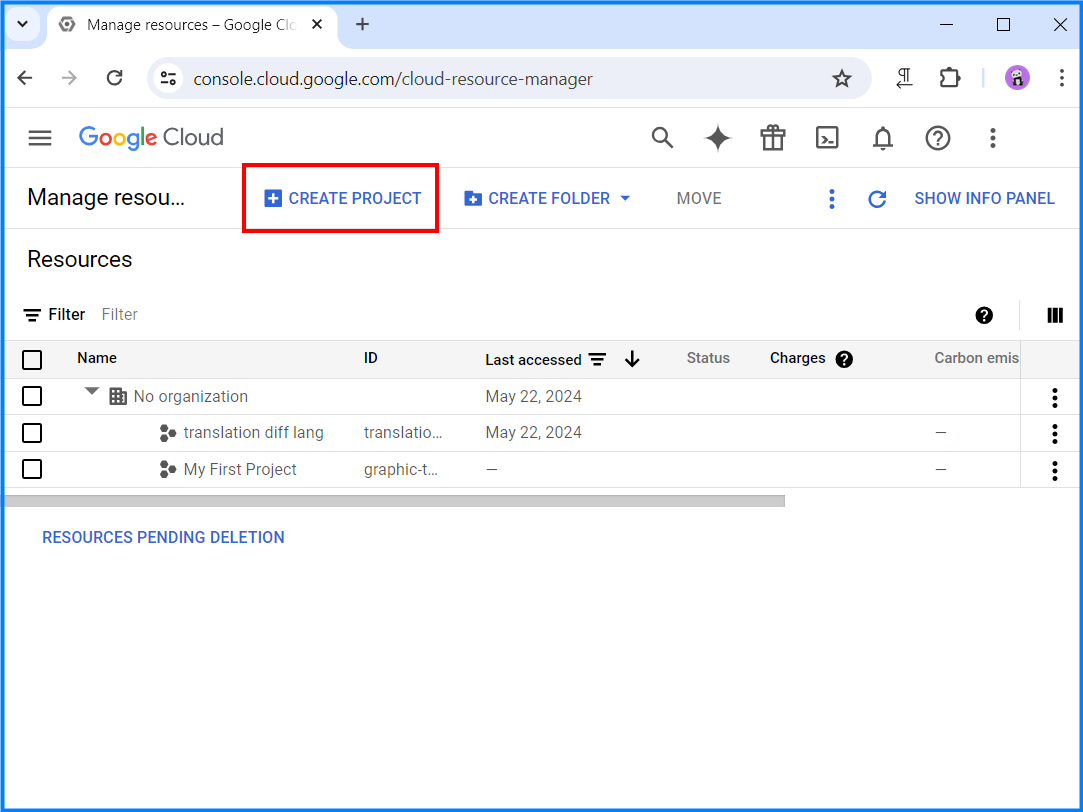Open the help question mark
This screenshot has height=812, width=1083.
[937, 138]
